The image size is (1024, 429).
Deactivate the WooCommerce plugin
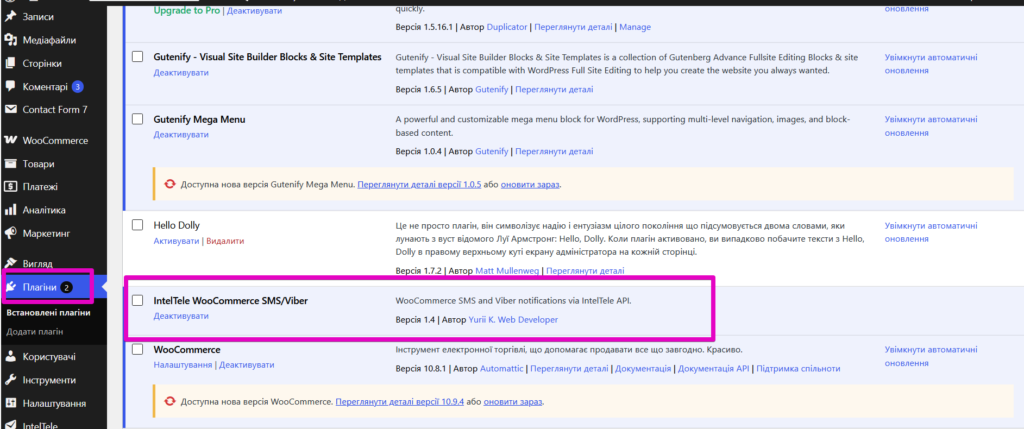246,365
